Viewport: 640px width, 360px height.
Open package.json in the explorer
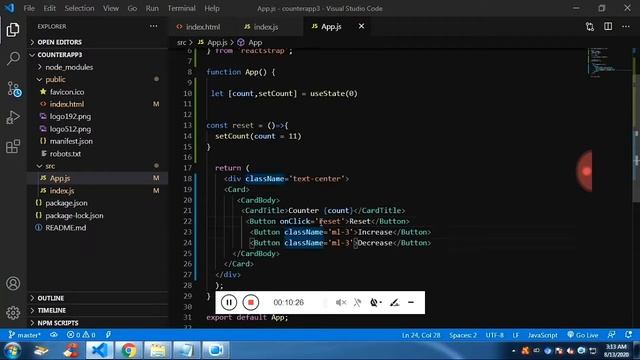tap(98, 203)
